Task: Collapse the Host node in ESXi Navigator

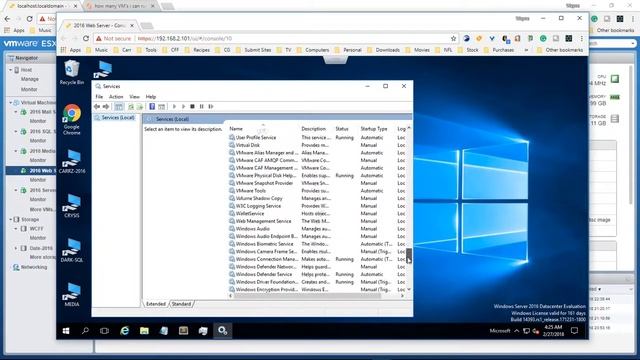Action: (x=11, y=70)
